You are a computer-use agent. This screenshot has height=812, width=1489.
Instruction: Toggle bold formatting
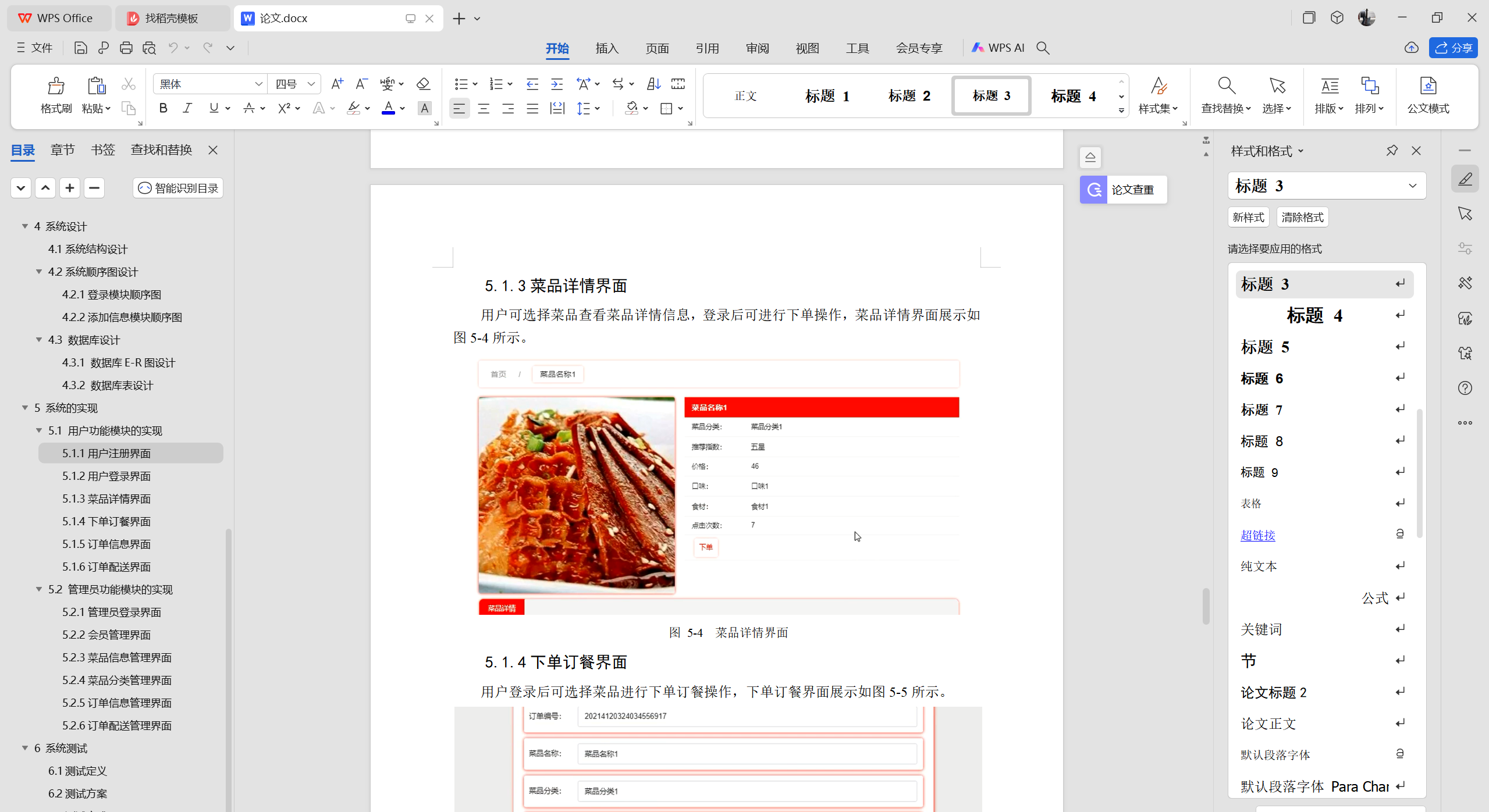[163, 108]
